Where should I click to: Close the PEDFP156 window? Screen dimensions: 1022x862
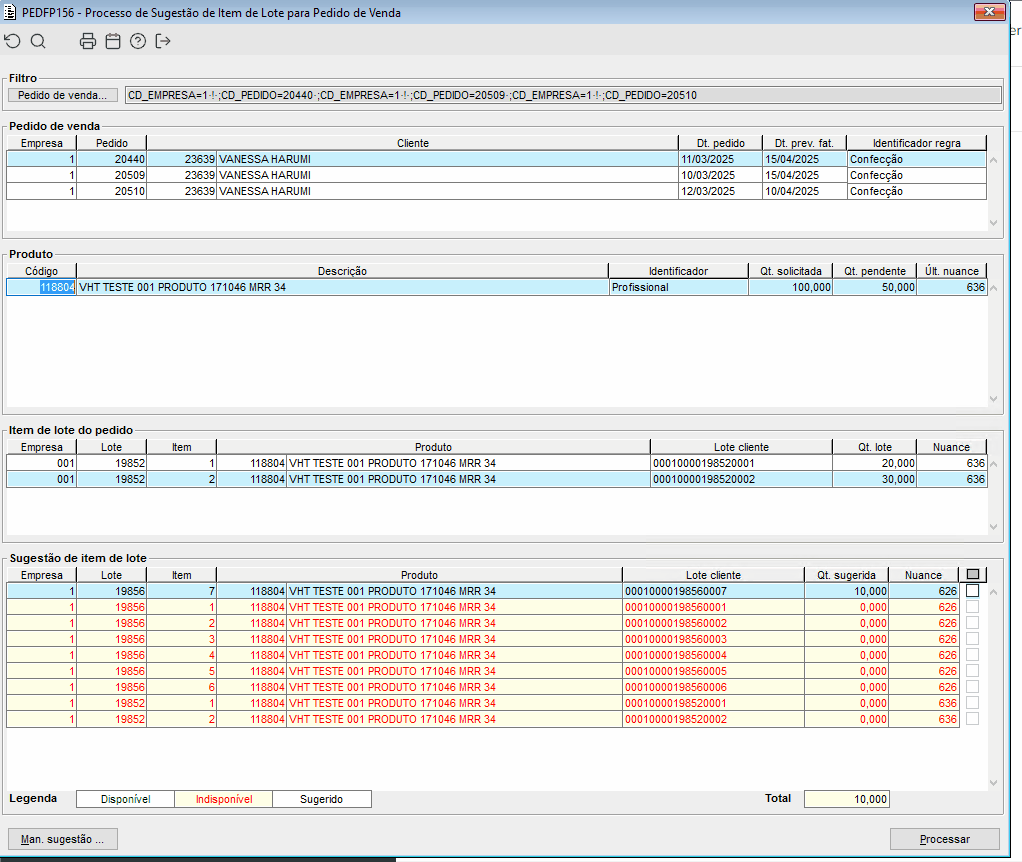click(x=989, y=12)
